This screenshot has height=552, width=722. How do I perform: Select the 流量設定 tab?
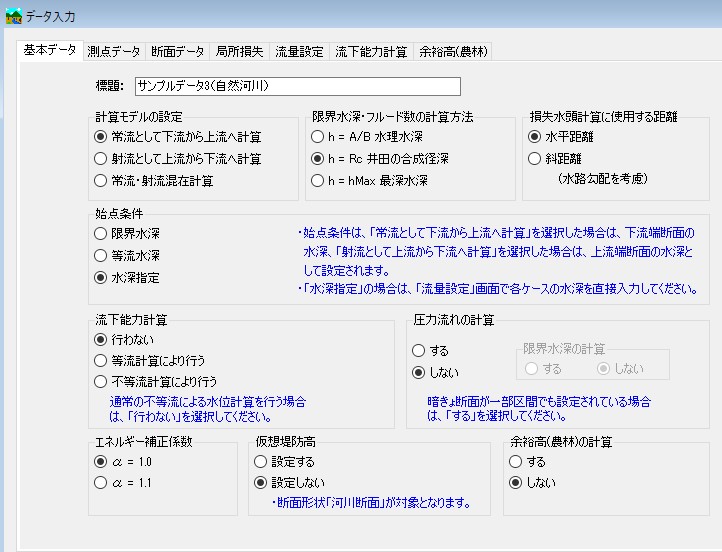point(299,52)
